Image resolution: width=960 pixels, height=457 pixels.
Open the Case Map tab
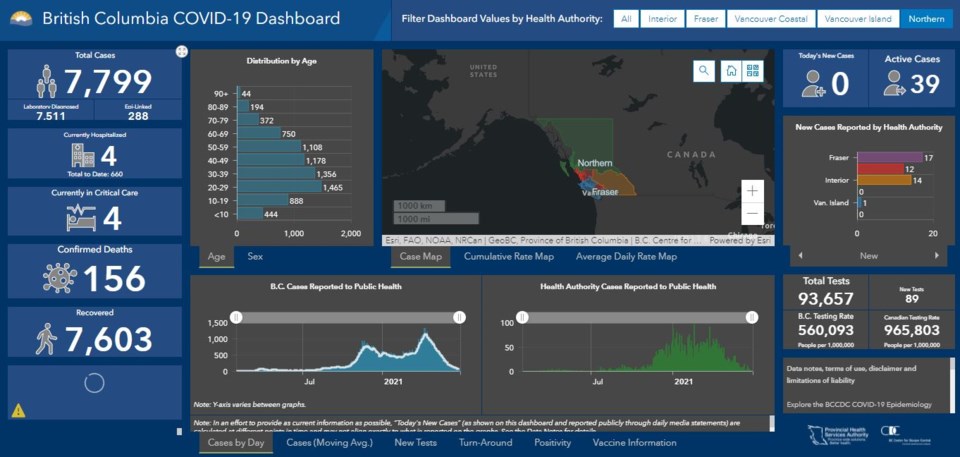(421, 257)
